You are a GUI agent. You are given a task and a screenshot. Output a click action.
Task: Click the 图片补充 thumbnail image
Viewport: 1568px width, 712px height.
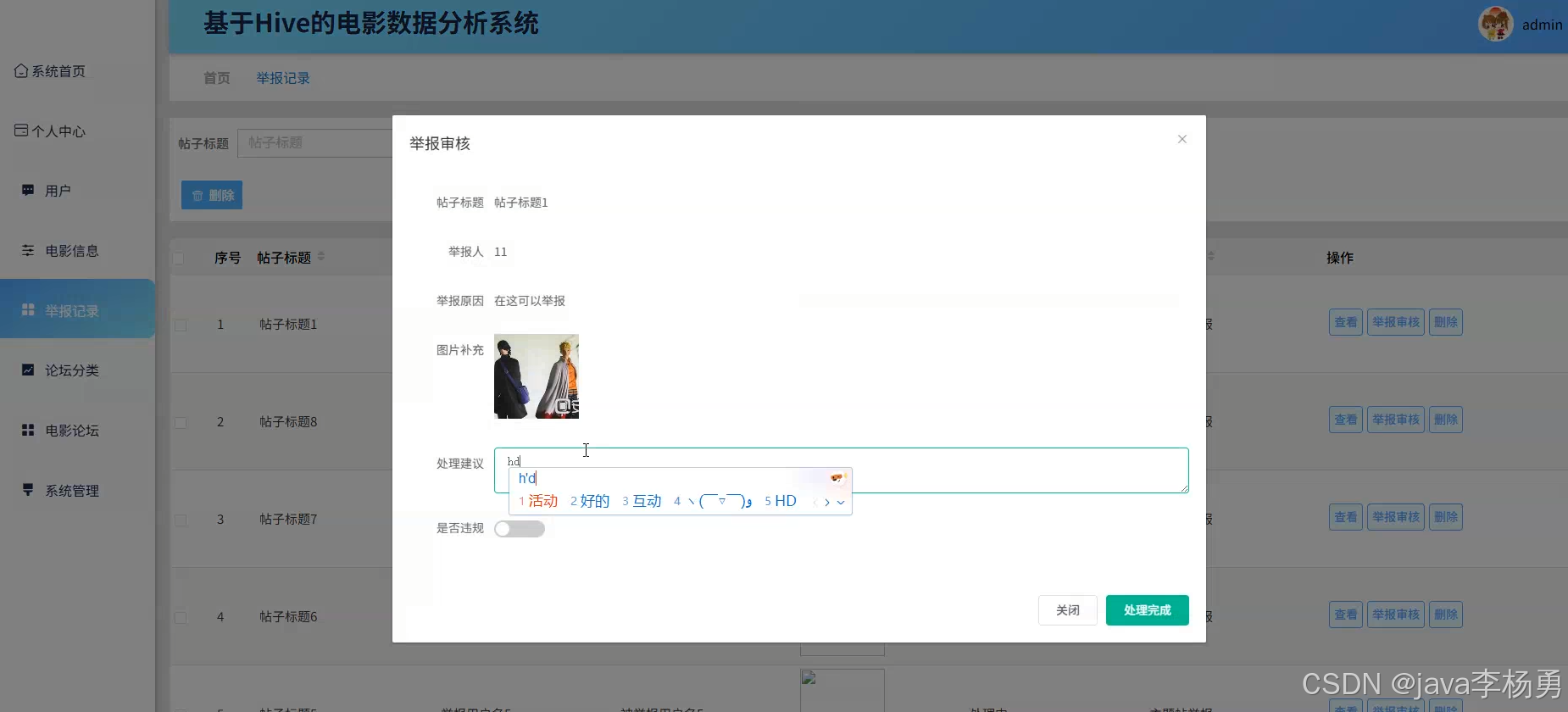click(537, 376)
